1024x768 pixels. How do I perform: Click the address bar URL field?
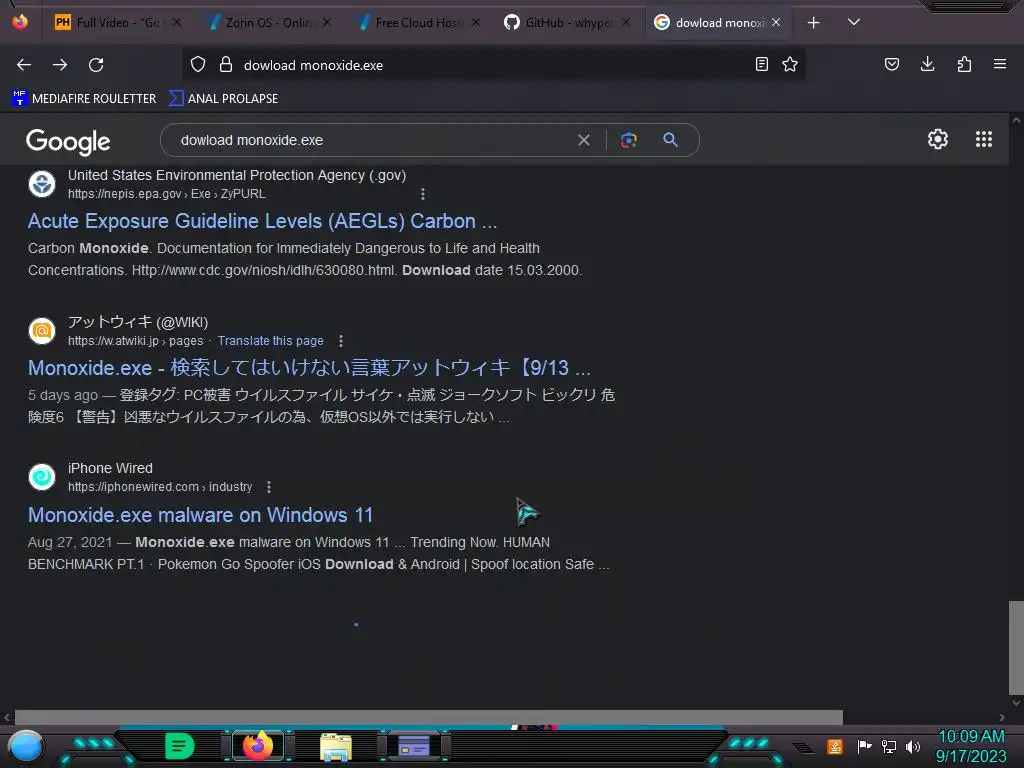click(x=493, y=65)
